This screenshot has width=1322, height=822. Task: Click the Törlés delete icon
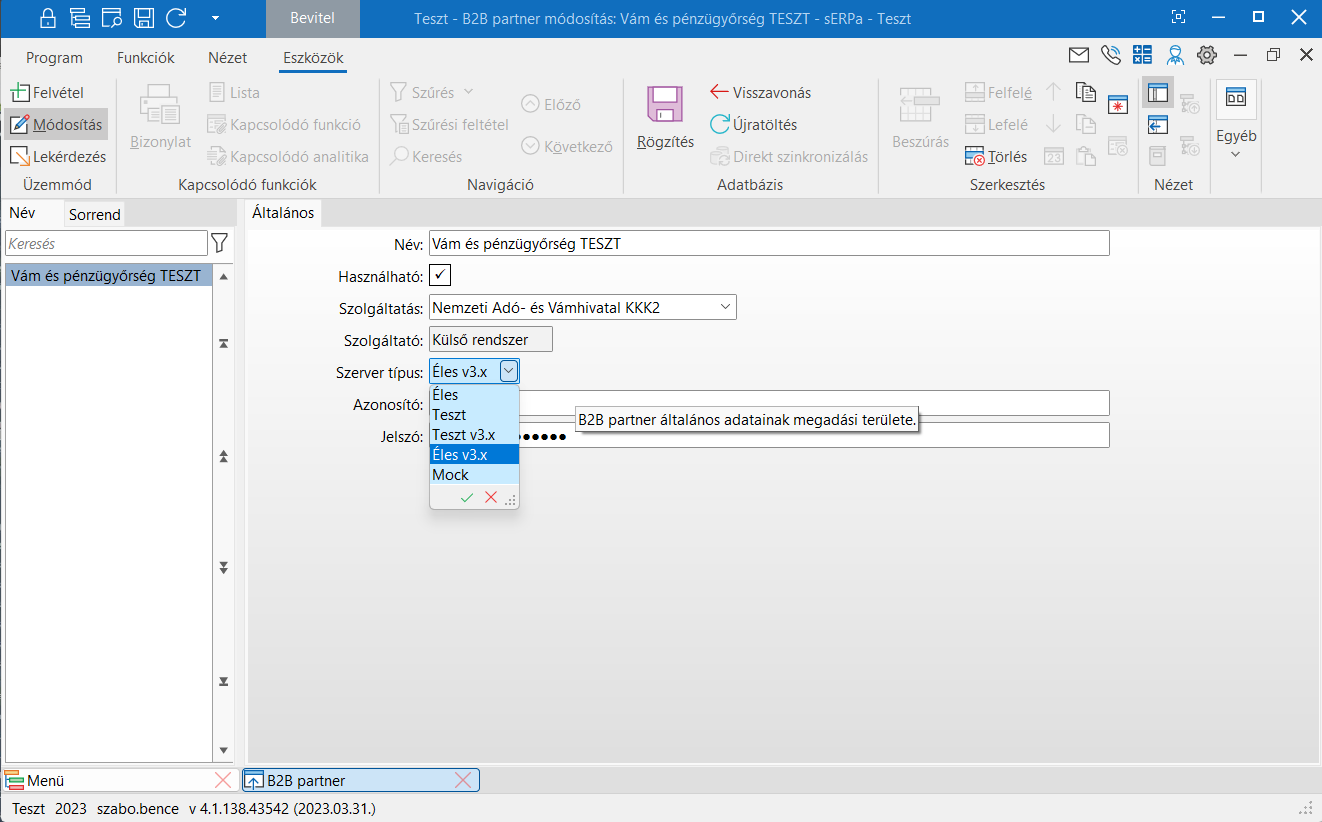click(975, 157)
